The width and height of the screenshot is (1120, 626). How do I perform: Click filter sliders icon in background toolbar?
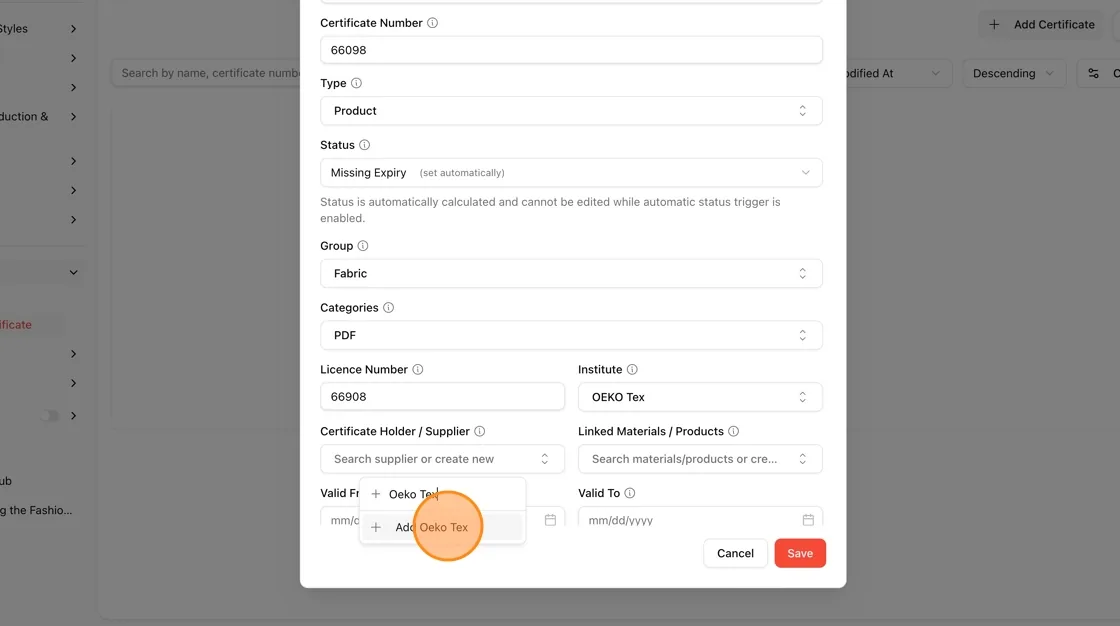(1094, 74)
